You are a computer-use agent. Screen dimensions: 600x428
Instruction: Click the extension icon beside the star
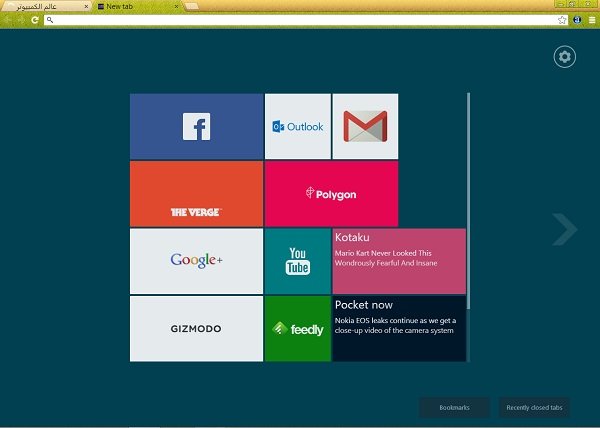tap(577, 20)
